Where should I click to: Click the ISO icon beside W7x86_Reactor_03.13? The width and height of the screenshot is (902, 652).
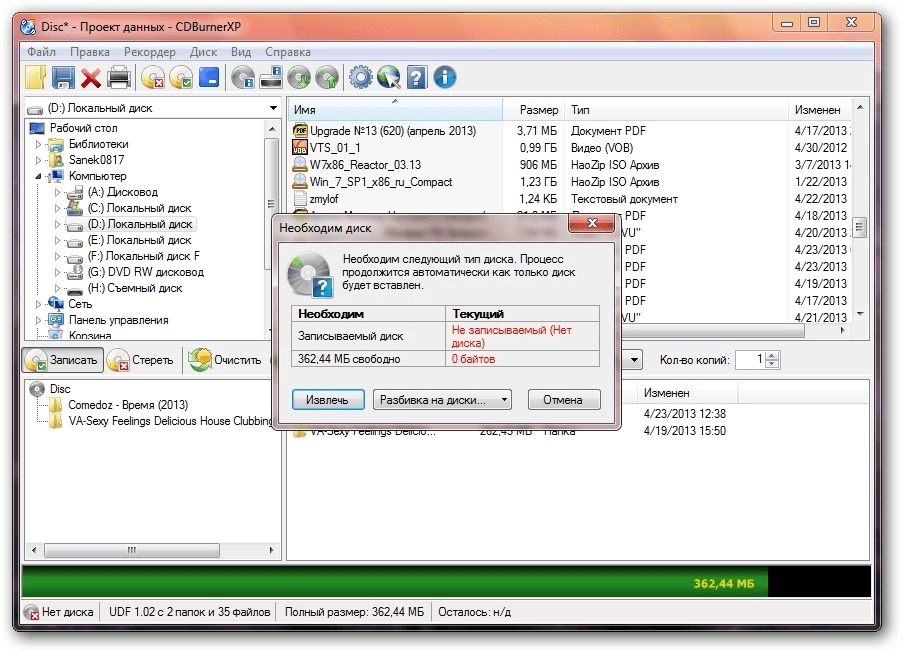[300, 165]
